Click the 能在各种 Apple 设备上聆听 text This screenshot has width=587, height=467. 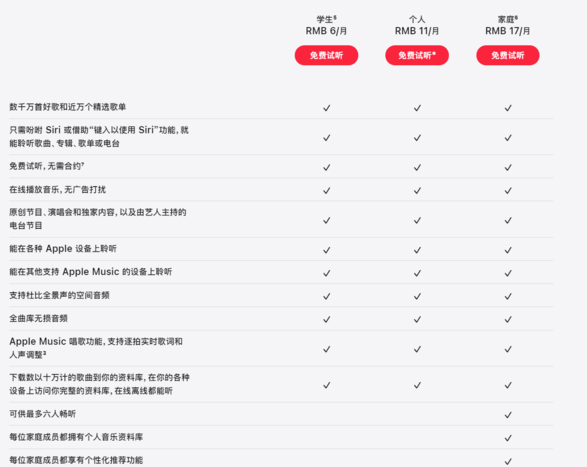pyautogui.click(x=63, y=249)
